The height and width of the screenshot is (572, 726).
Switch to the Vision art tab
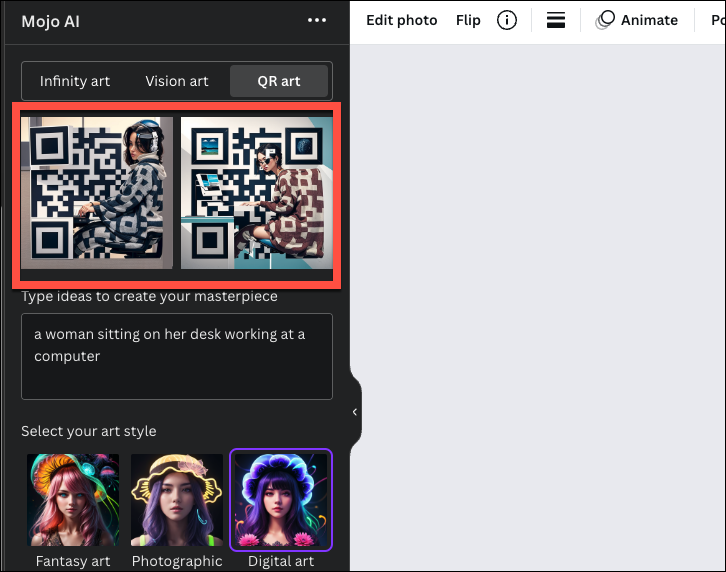point(177,81)
